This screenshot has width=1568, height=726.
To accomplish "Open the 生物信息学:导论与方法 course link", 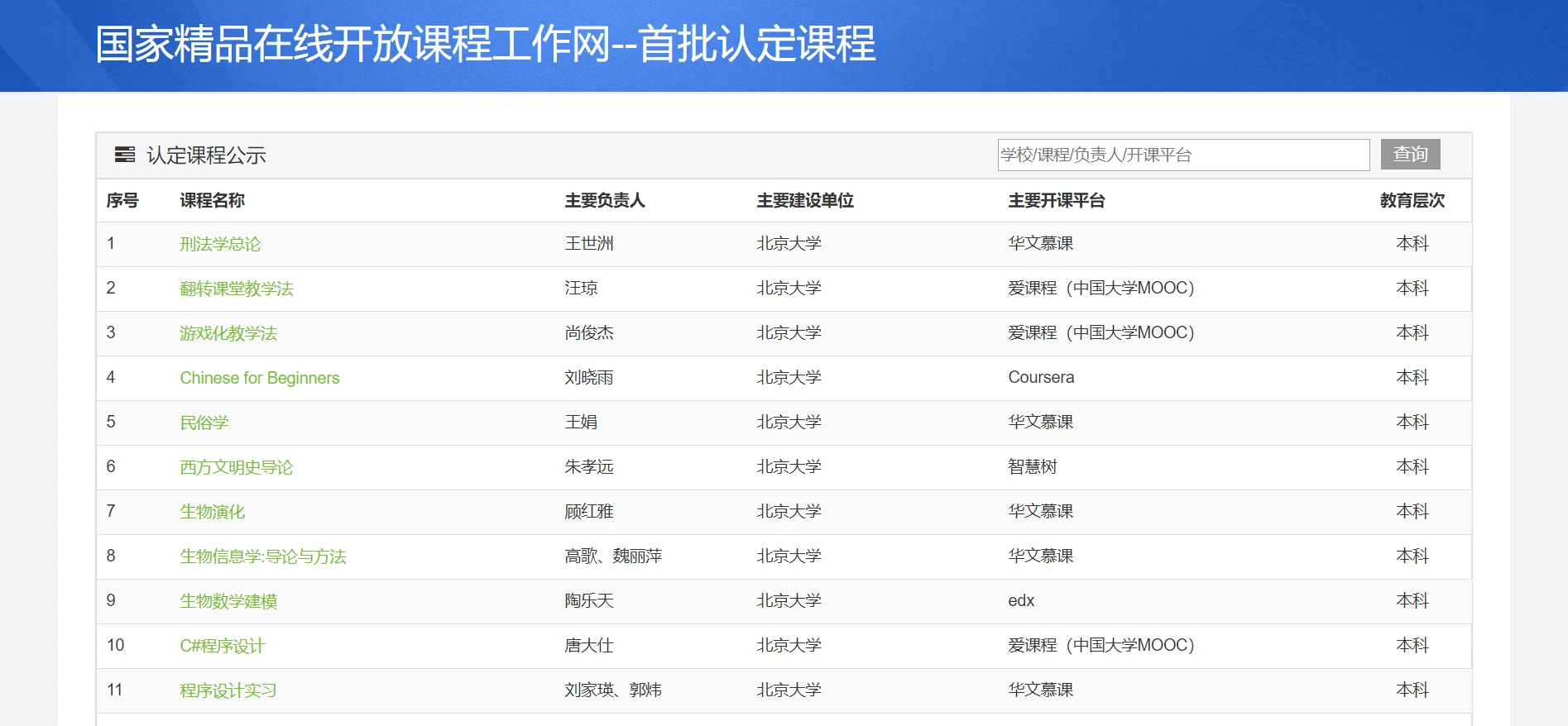I will (263, 556).
